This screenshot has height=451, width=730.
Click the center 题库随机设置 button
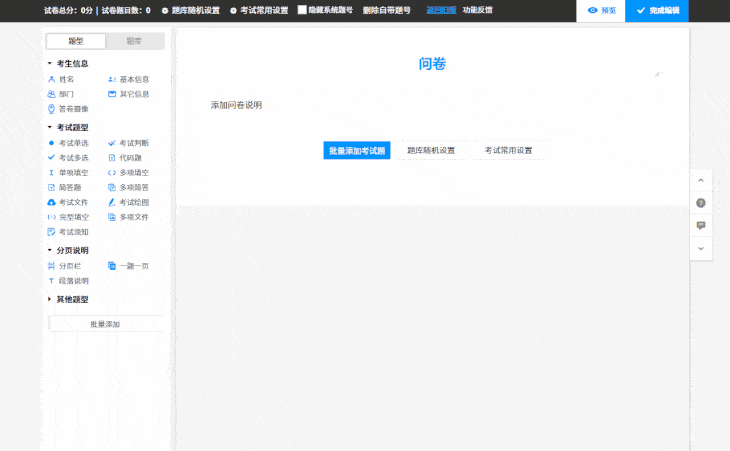click(x=431, y=150)
